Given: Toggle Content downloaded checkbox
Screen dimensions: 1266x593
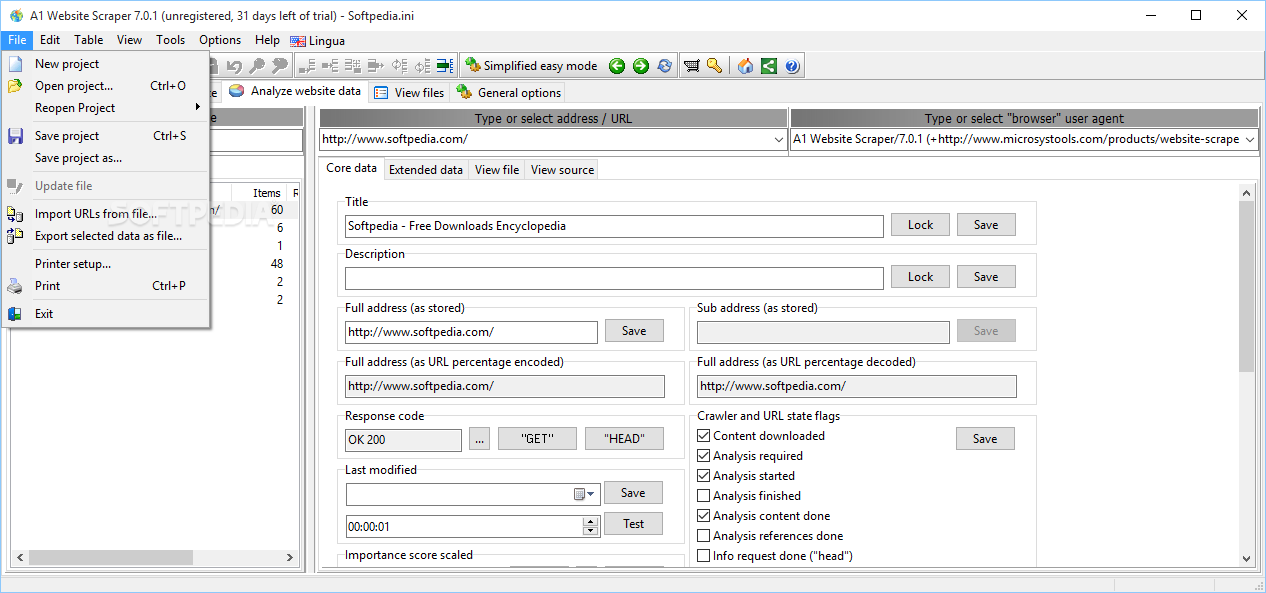Looking at the screenshot, I should pyautogui.click(x=704, y=436).
